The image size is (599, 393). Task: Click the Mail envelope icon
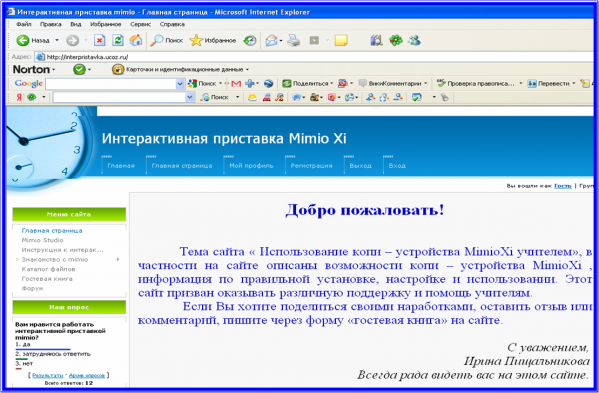point(271,40)
